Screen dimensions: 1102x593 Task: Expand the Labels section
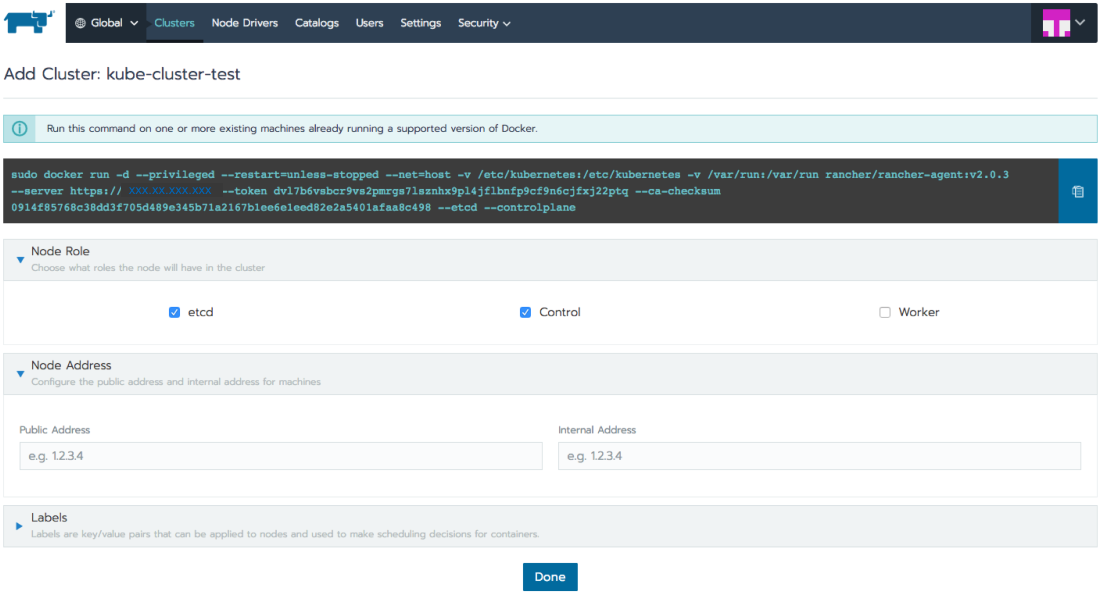coord(20,526)
